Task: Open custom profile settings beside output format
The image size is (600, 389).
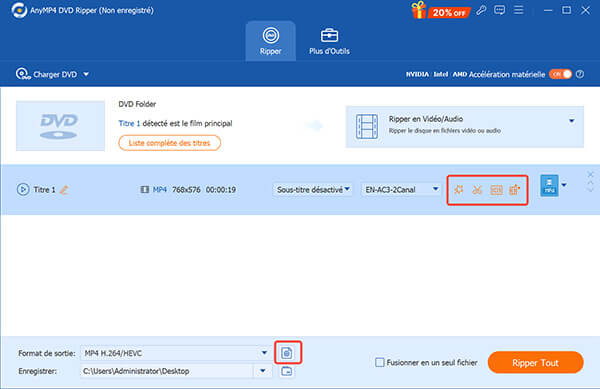Action: tap(287, 353)
